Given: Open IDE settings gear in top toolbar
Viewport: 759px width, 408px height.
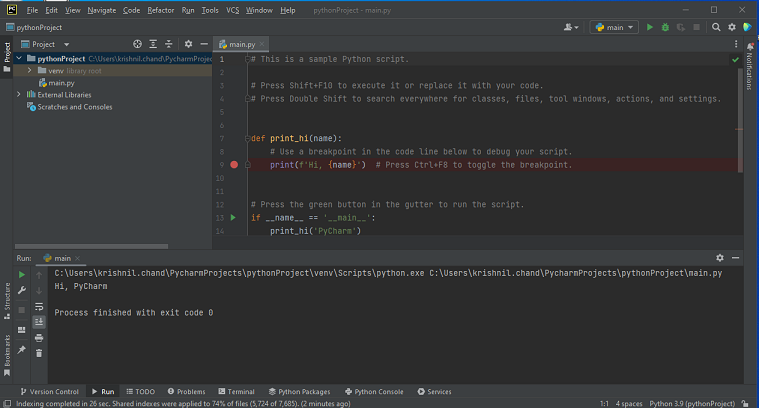Looking at the screenshot, I should tap(732, 28).
